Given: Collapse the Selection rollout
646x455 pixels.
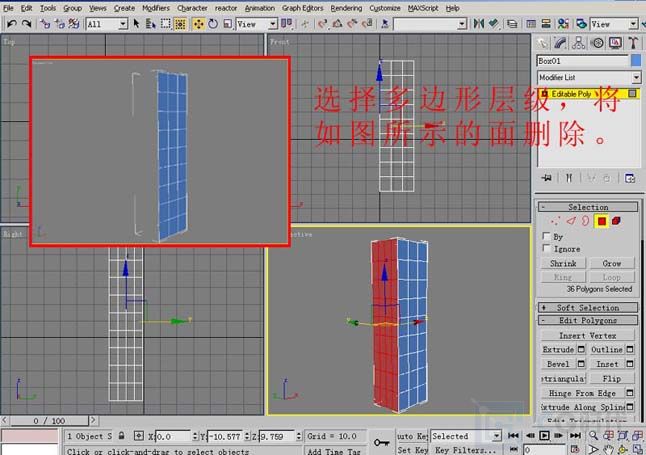Looking at the screenshot, I should (588, 207).
